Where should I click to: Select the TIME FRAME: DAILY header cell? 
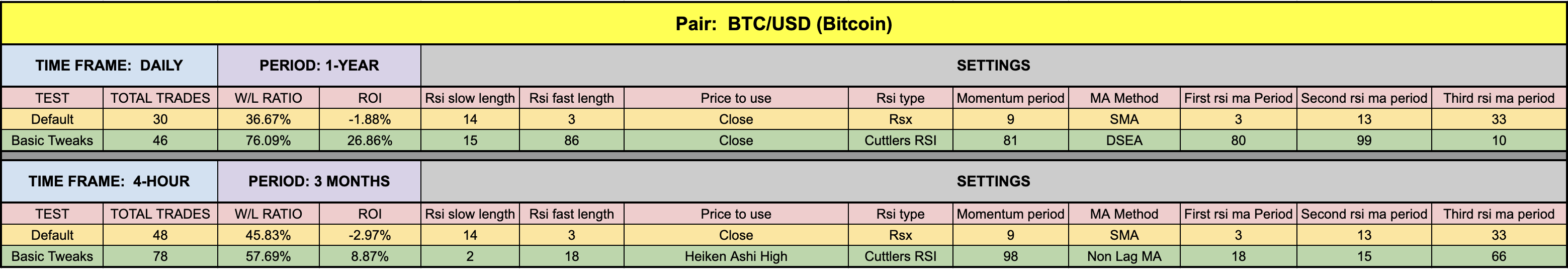coord(109,65)
